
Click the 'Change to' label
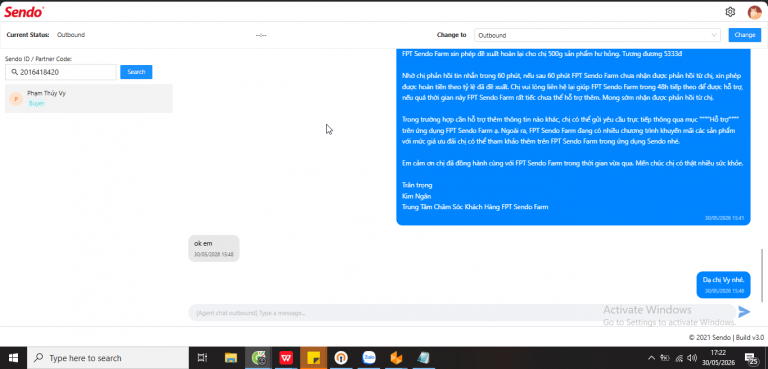(x=452, y=35)
